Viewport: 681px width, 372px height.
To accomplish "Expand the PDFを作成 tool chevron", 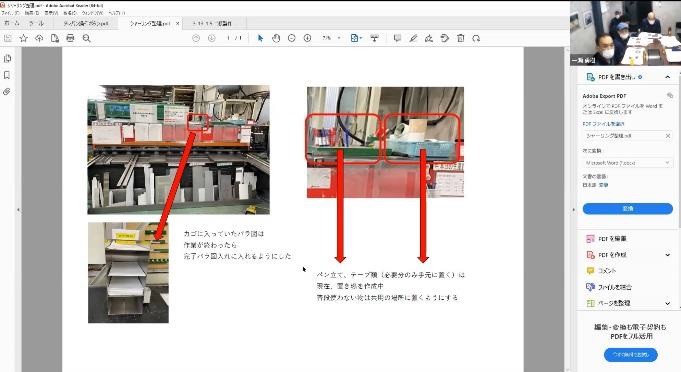I will 668,255.
